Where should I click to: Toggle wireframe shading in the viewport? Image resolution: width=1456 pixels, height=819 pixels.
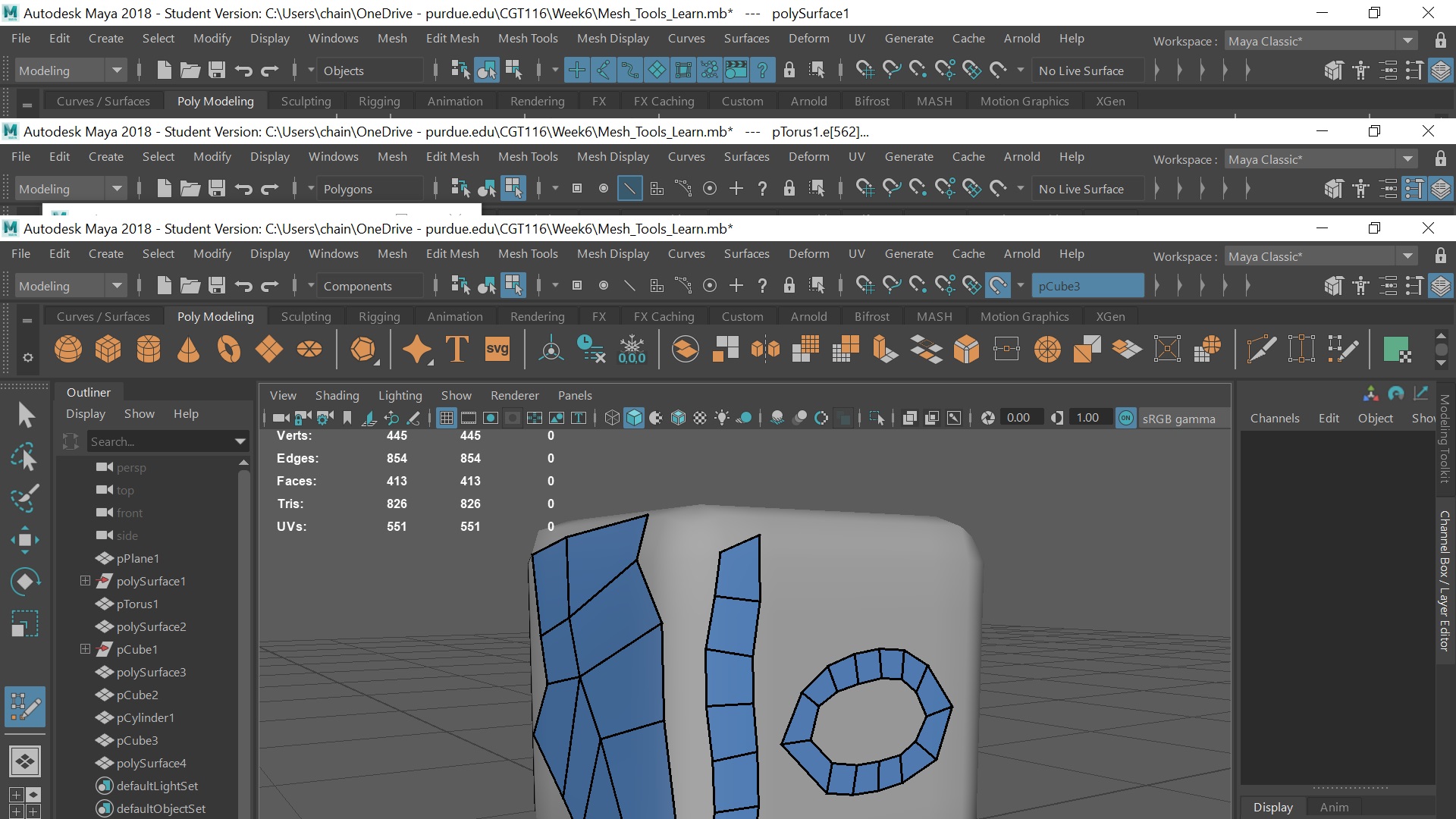(x=612, y=418)
